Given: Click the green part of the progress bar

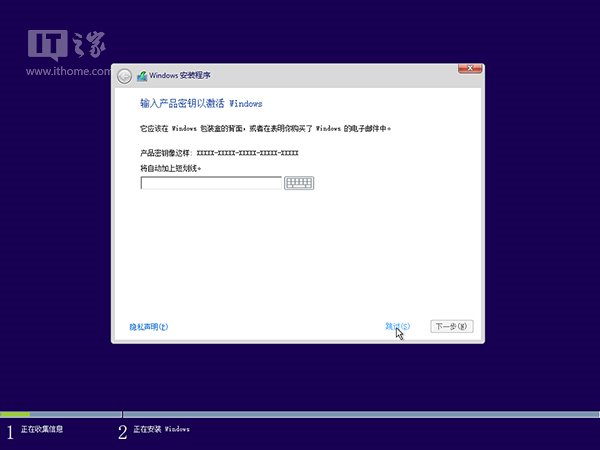Looking at the screenshot, I should pos(15,414).
